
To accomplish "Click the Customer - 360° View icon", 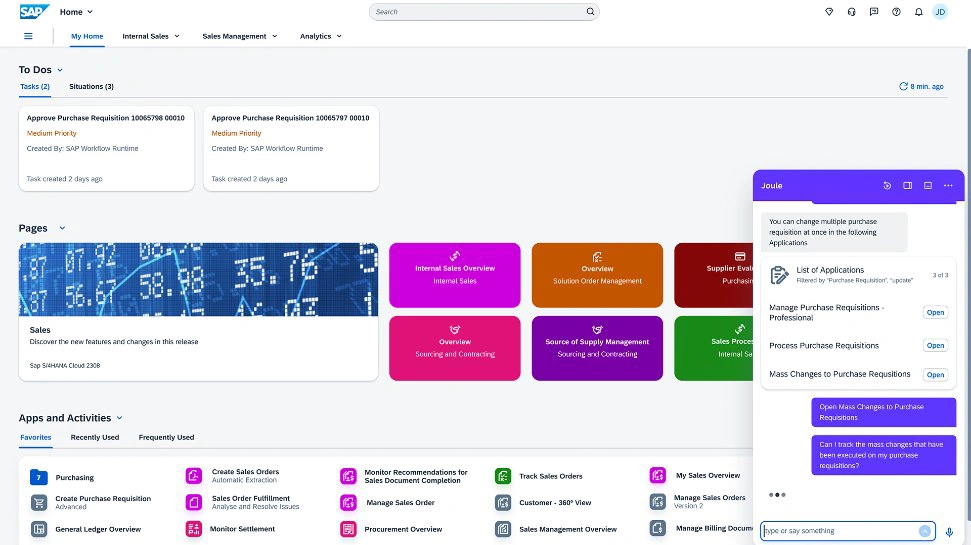I will (503, 502).
